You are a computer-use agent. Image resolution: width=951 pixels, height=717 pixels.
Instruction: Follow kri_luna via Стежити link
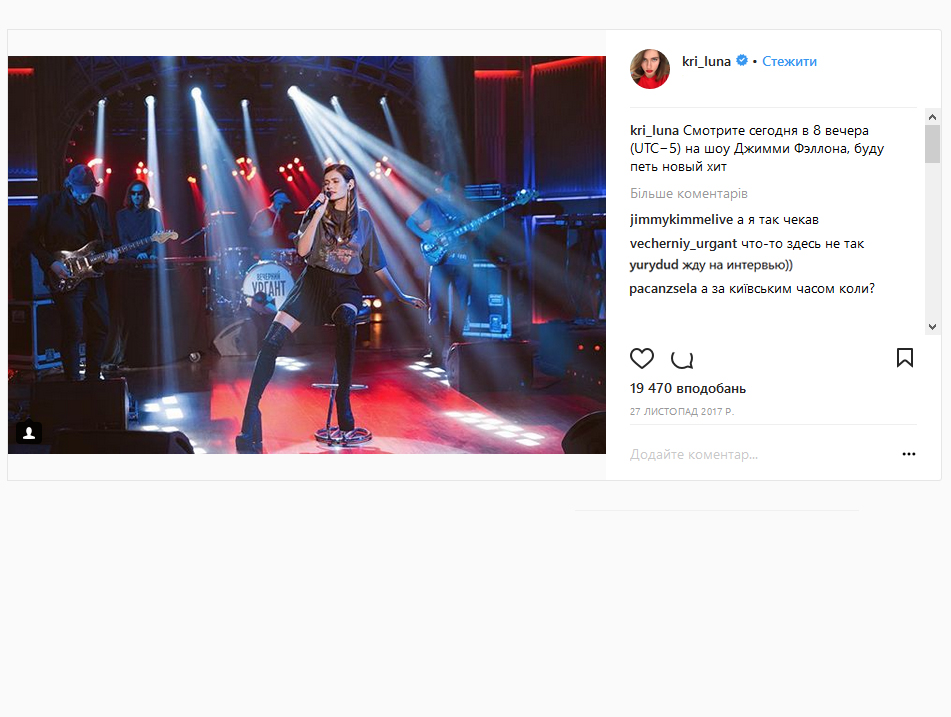click(x=789, y=61)
